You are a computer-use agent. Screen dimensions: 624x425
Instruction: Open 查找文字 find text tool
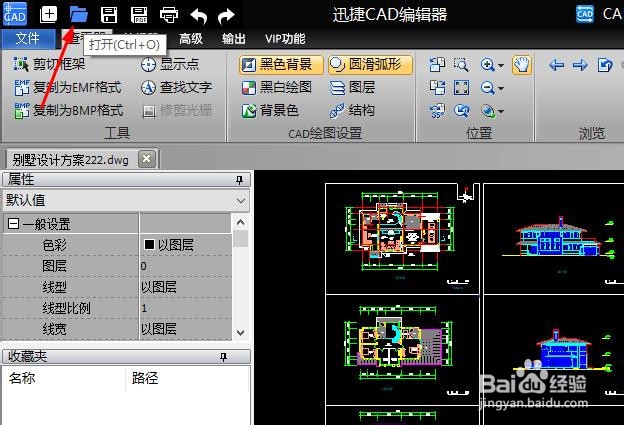176,87
